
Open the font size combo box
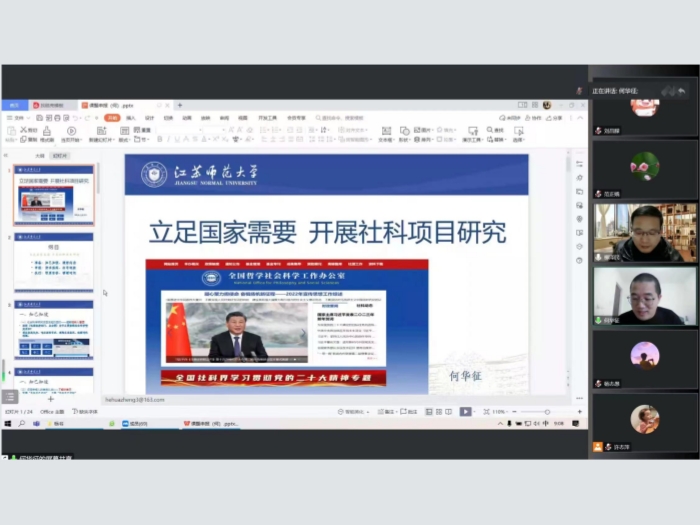[x=214, y=130]
